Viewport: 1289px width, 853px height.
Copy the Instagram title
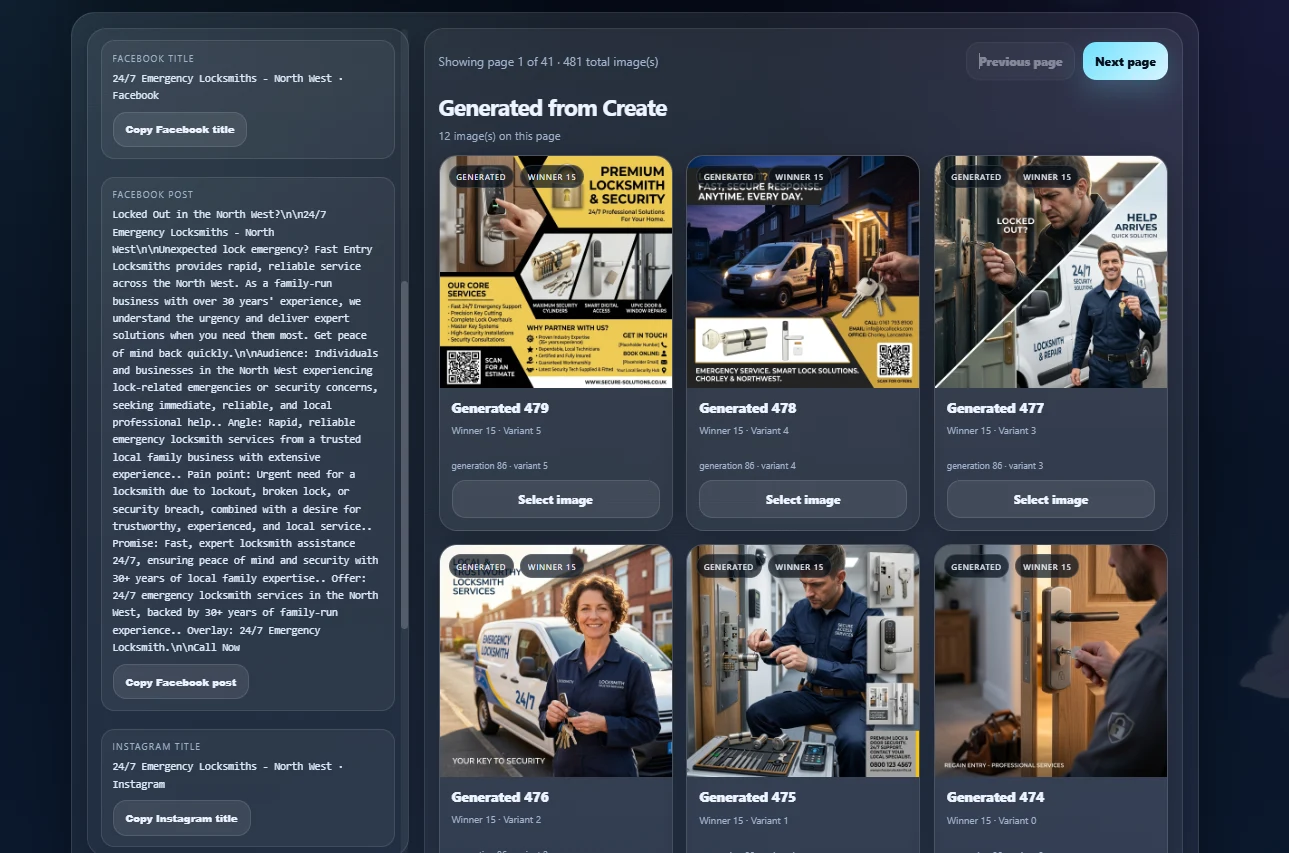[182, 818]
